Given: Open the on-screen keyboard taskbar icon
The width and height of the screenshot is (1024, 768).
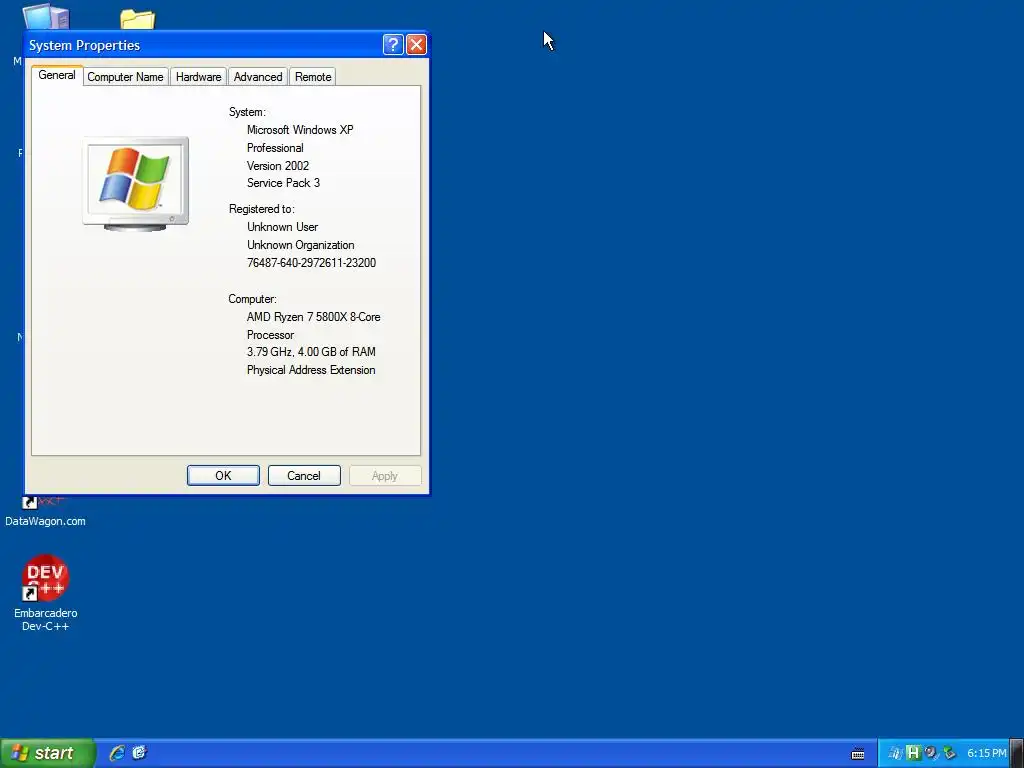Looking at the screenshot, I should (x=858, y=754).
